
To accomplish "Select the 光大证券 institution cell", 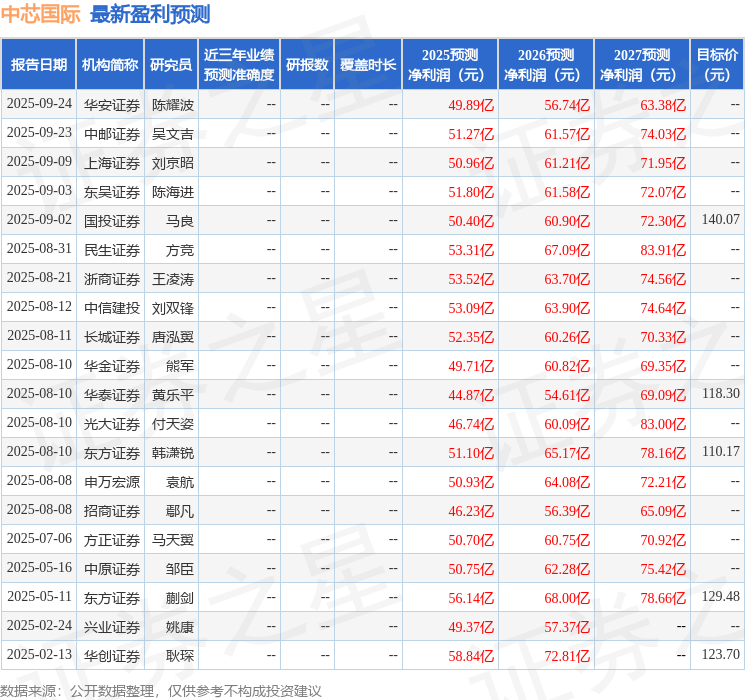I will (112, 424).
